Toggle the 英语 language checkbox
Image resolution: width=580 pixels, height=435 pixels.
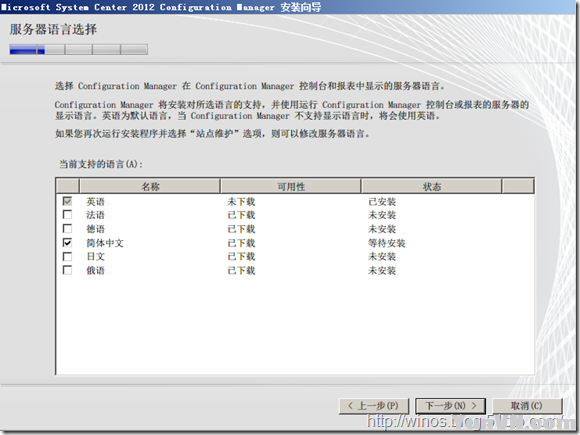(x=67, y=201)
